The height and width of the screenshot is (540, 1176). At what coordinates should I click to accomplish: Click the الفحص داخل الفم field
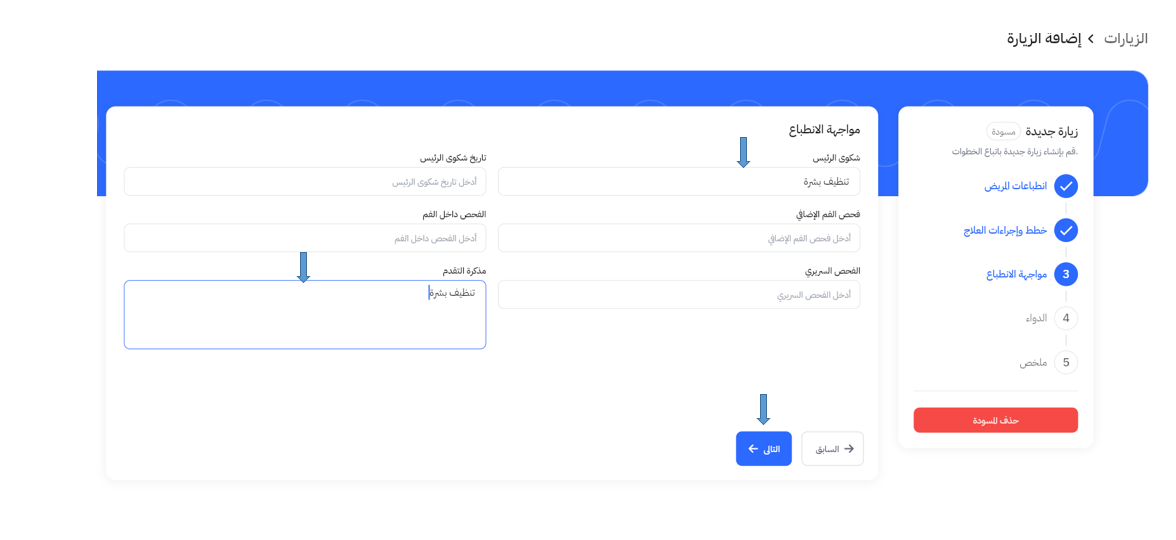(x=305, y=238)
